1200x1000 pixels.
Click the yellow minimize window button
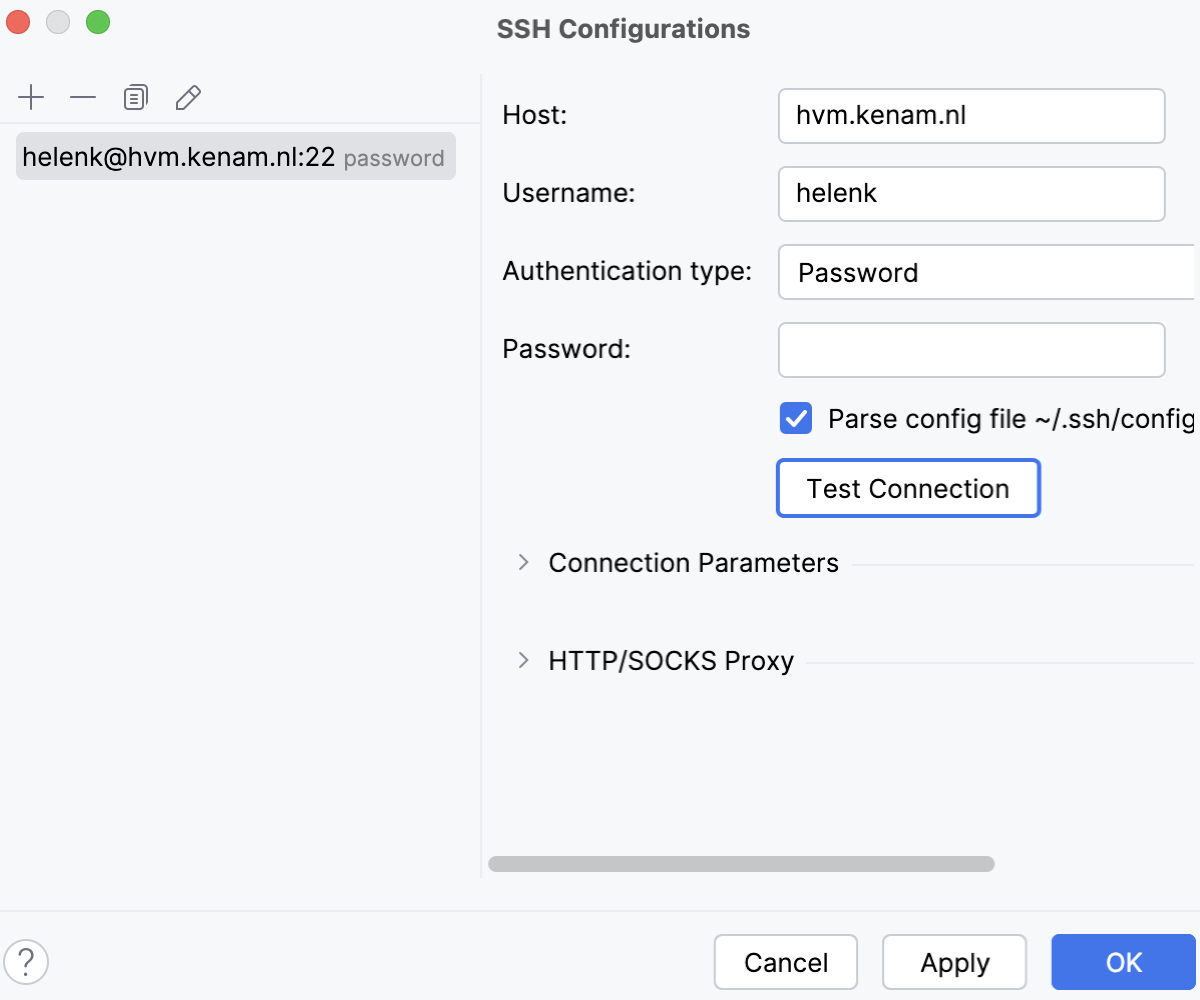click(58, 21)
